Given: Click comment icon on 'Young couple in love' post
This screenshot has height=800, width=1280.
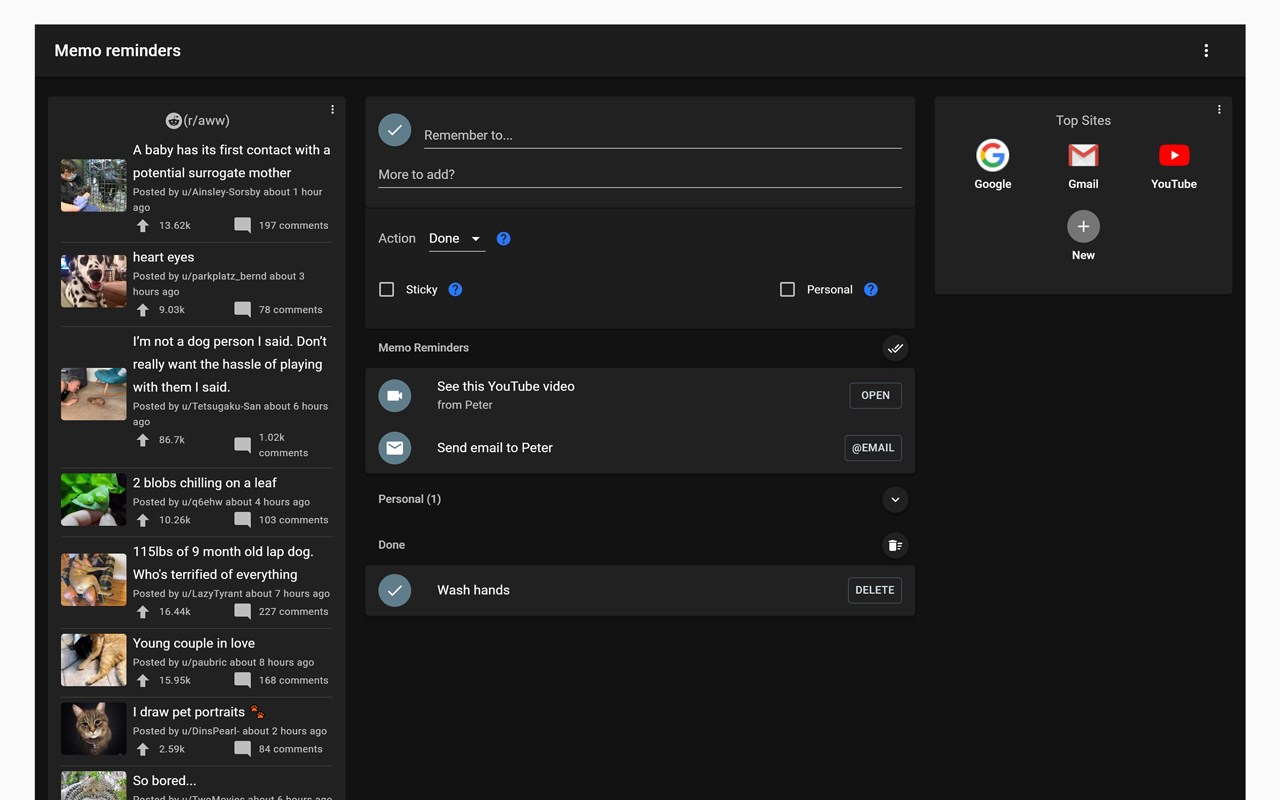Looking at the screenshot, I should (x=243, y=681).
